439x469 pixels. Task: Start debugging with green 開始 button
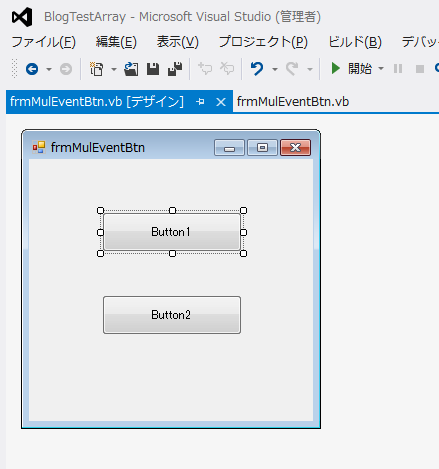pyautogui.click(x=351, y=69)
